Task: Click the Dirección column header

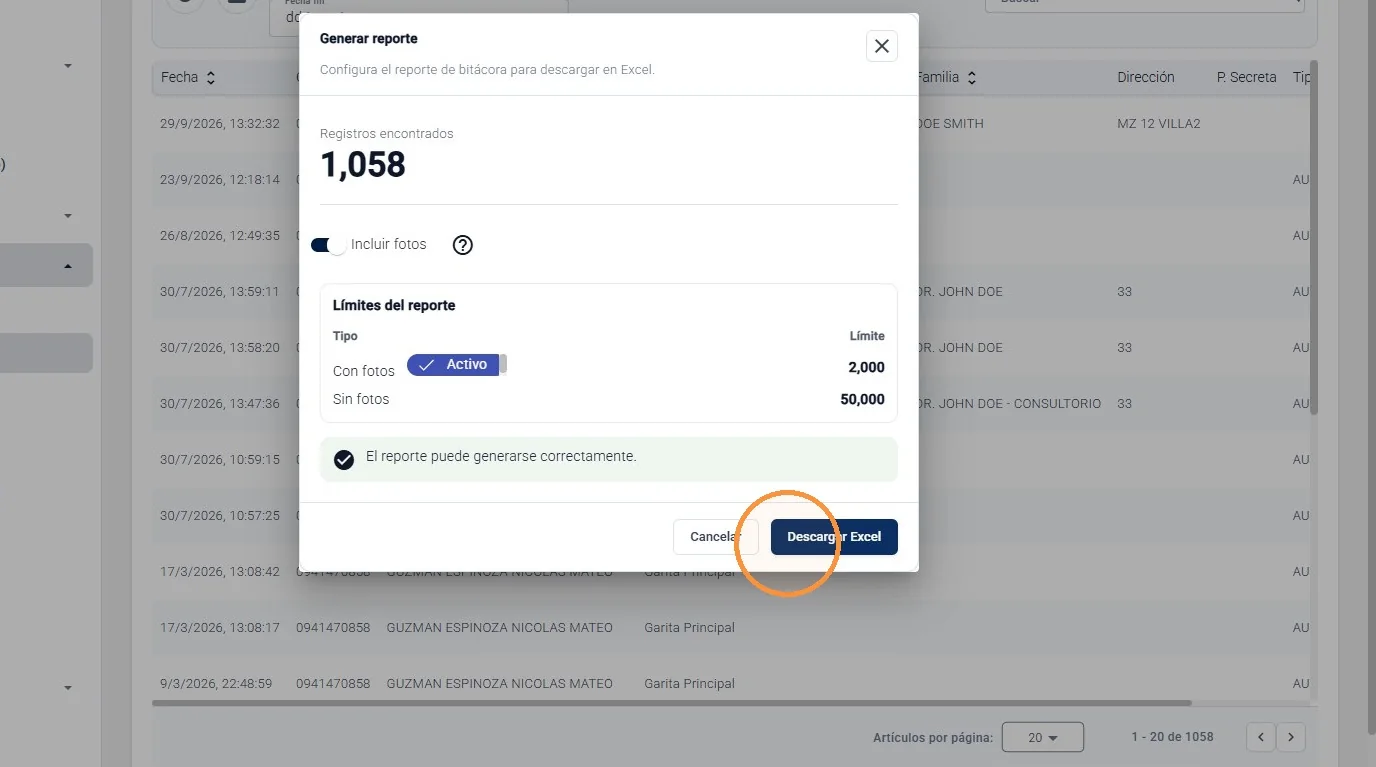Action: (1146, 77)
